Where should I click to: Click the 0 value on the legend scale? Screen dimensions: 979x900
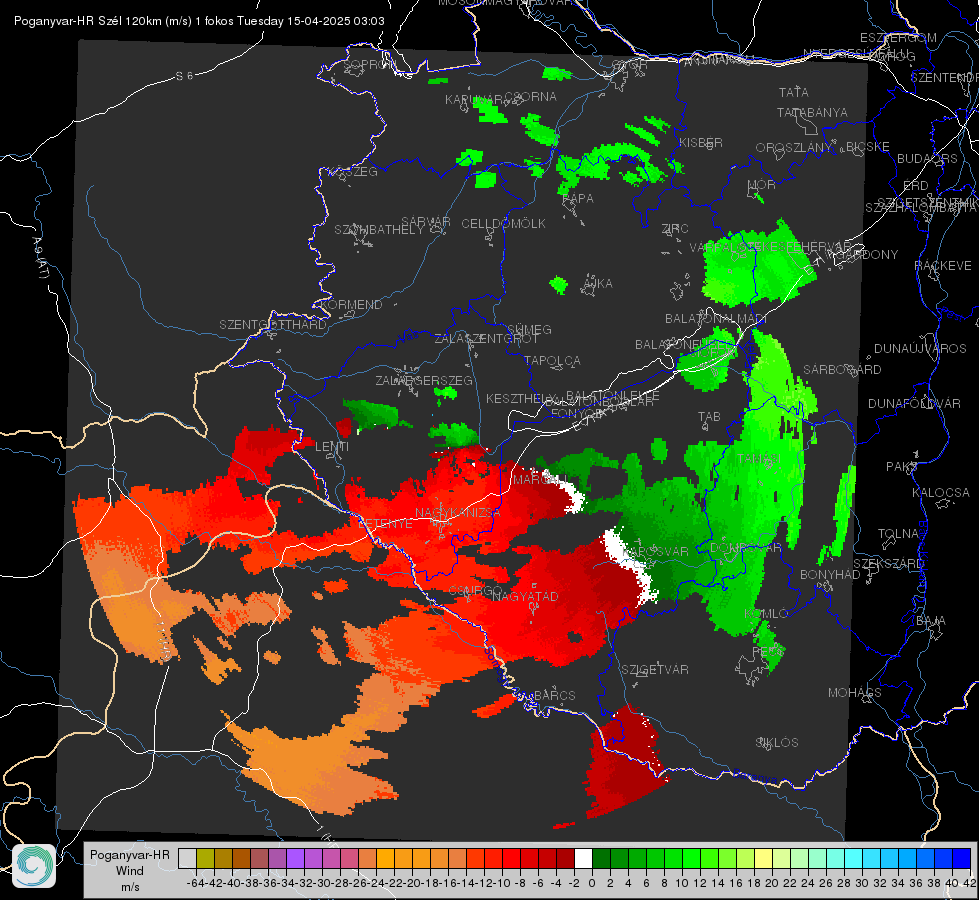pyautogui.click(x=592, y=883)
